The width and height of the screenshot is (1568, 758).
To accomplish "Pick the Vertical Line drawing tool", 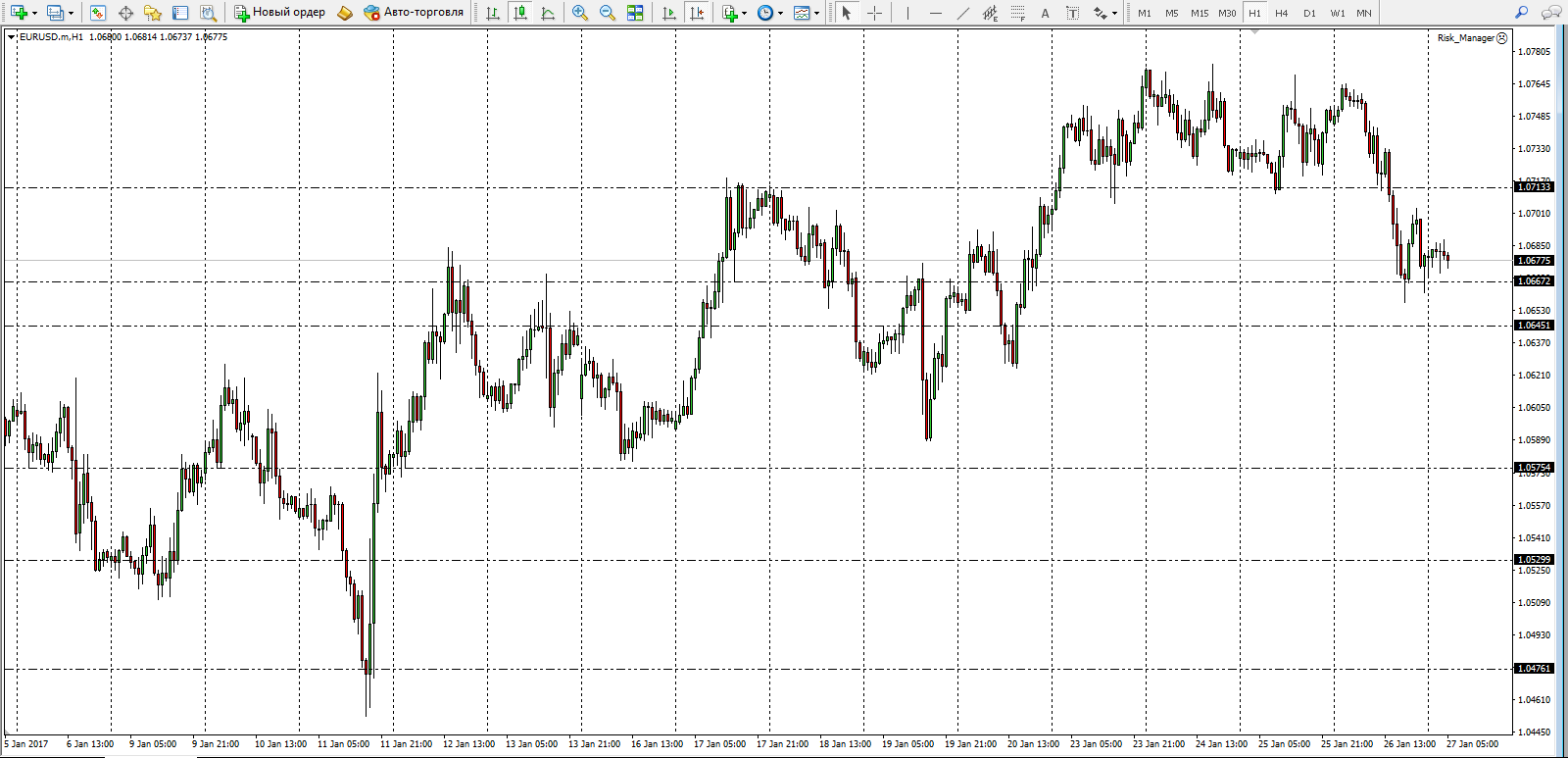I will [907, 13].
